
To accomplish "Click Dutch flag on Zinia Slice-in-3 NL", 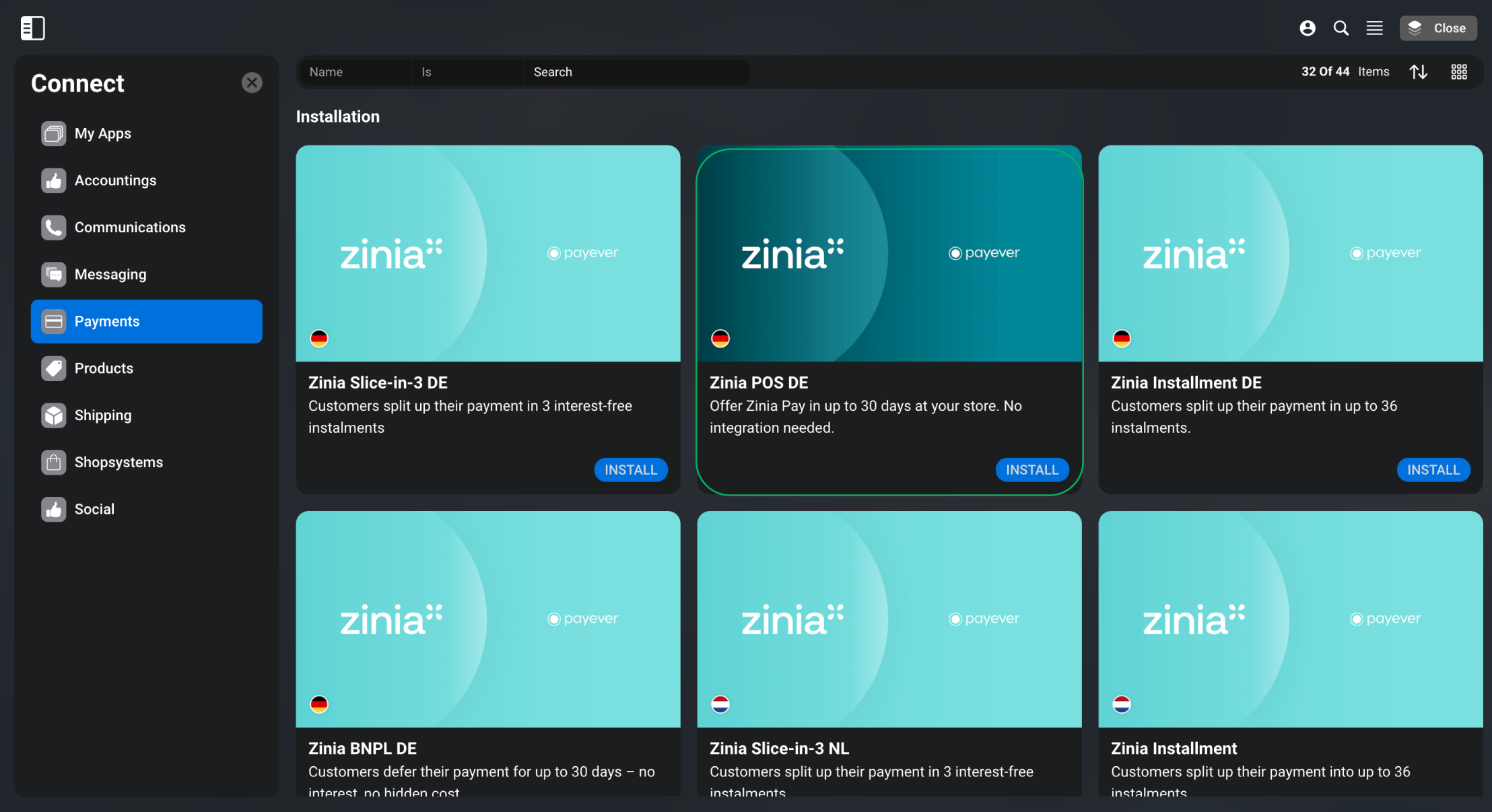I will [720, 704].
